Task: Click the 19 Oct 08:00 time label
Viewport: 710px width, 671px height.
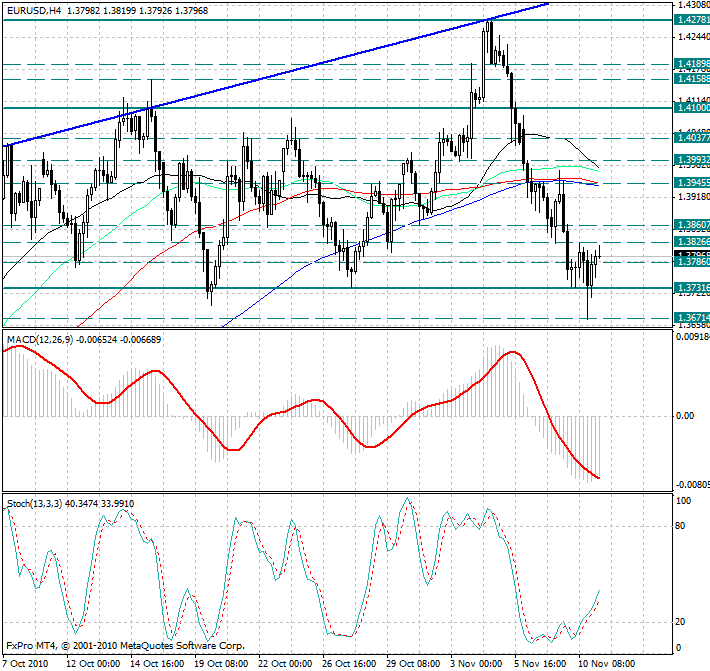Action: tap(221, 664)
